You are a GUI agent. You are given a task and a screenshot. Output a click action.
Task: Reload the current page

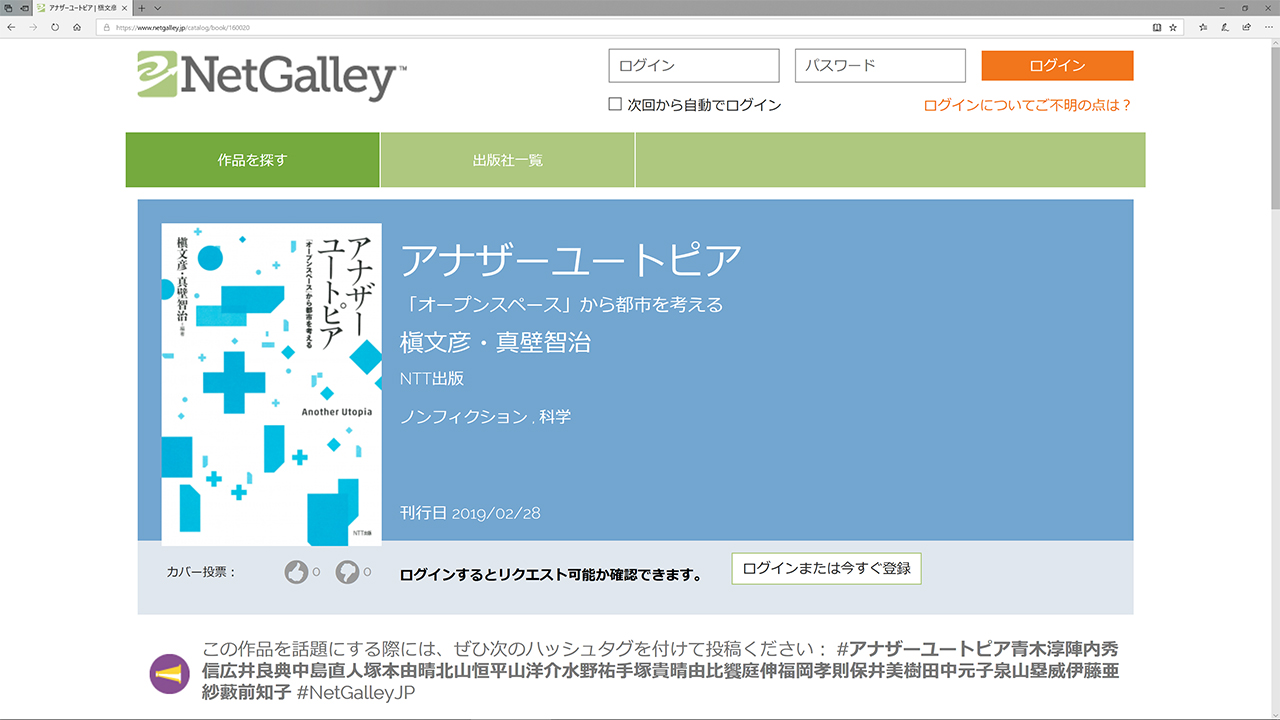[54, 27]
